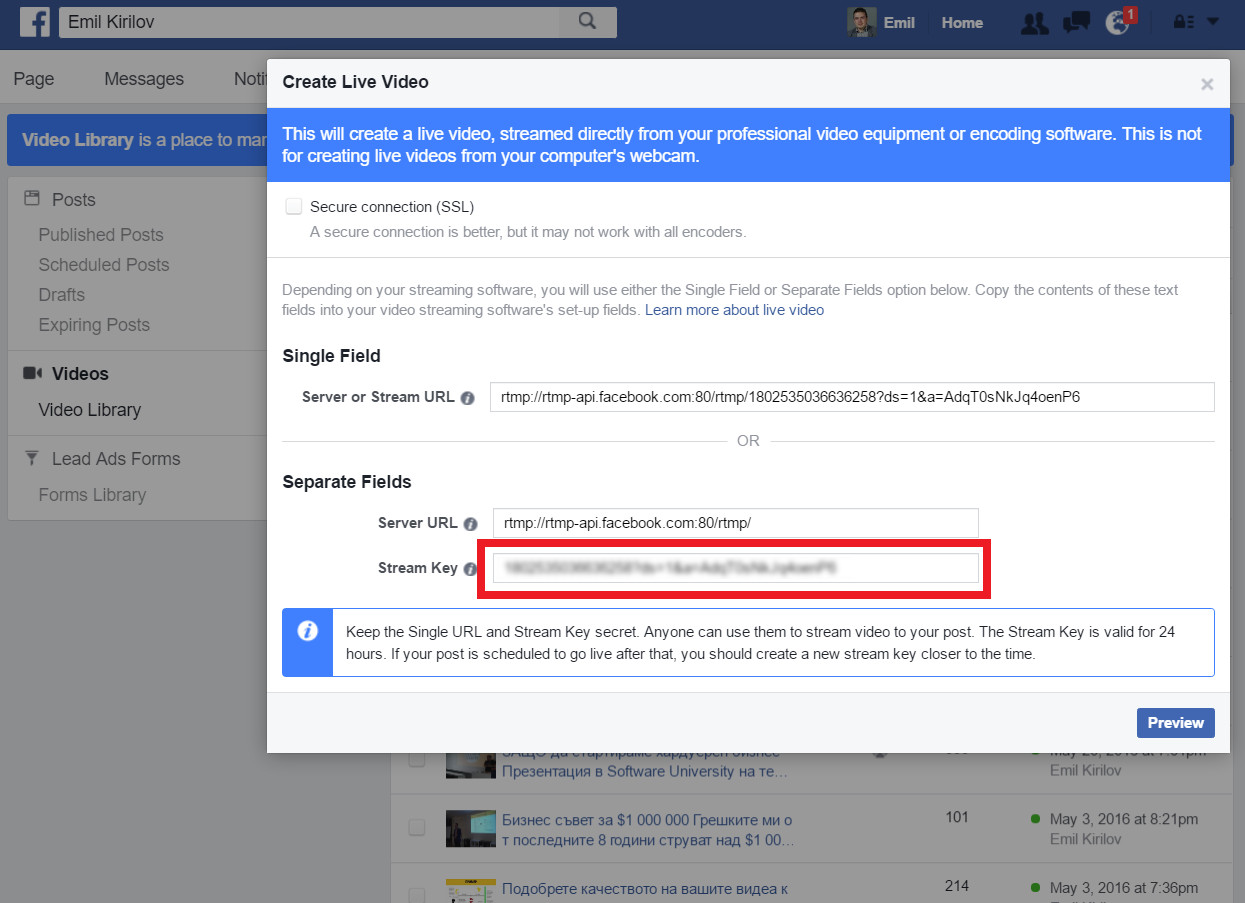Select the Server or Stream URL field

[x=852, y=397]
